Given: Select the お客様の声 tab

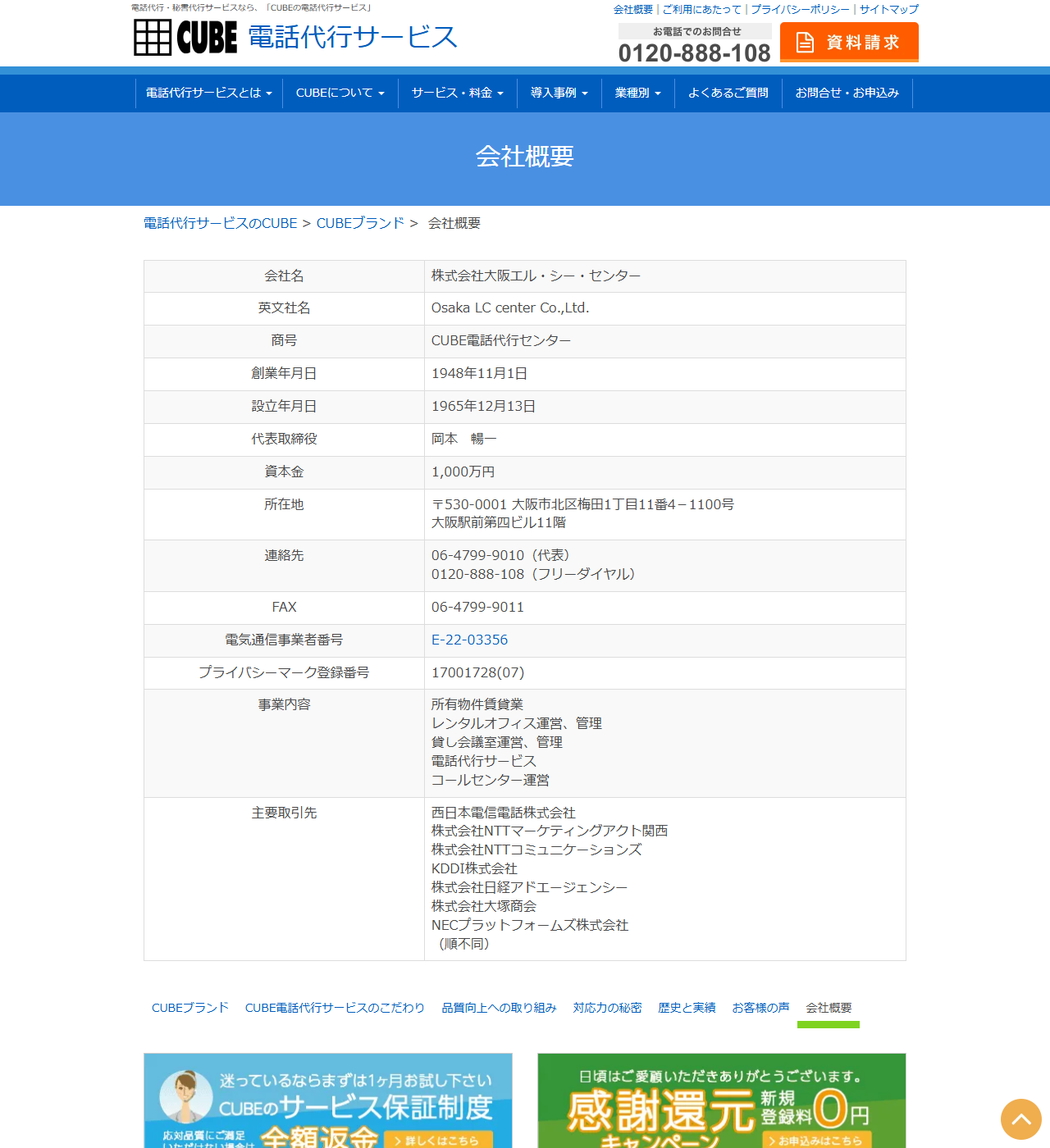Looking at the screenshot, I should coord(760,1008).
